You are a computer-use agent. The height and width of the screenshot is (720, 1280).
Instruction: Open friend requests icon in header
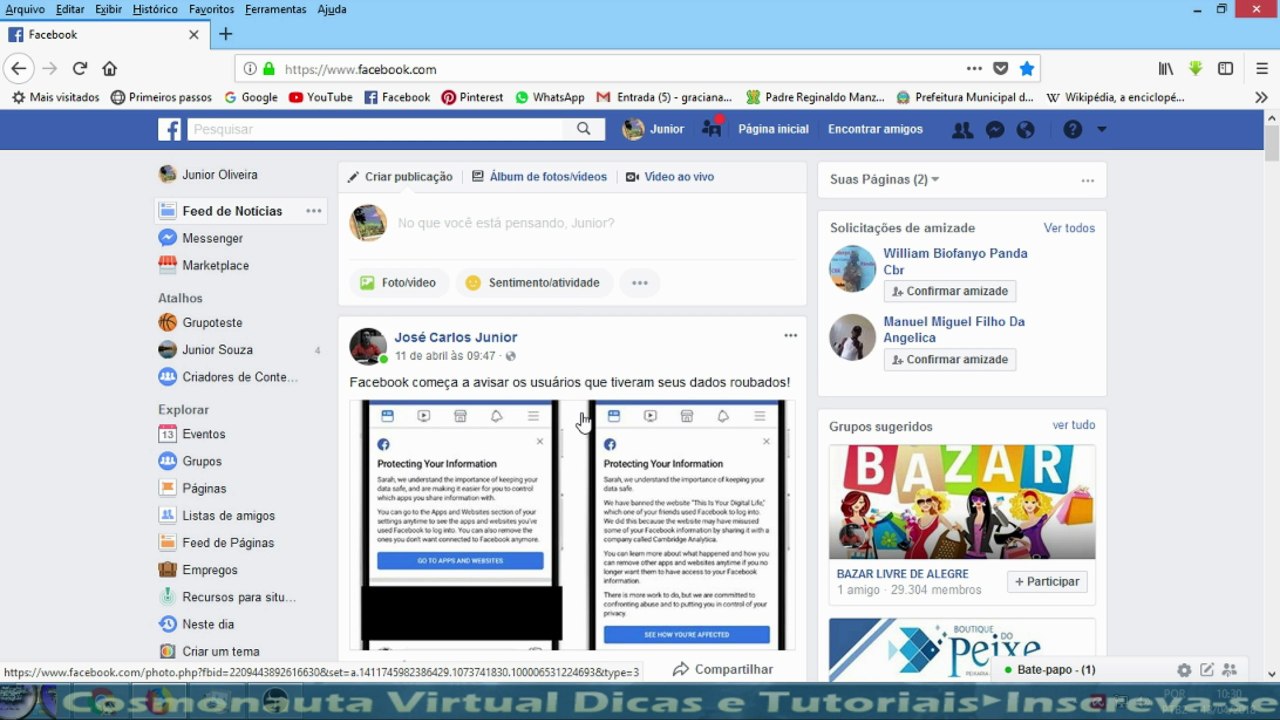(962, 129)
